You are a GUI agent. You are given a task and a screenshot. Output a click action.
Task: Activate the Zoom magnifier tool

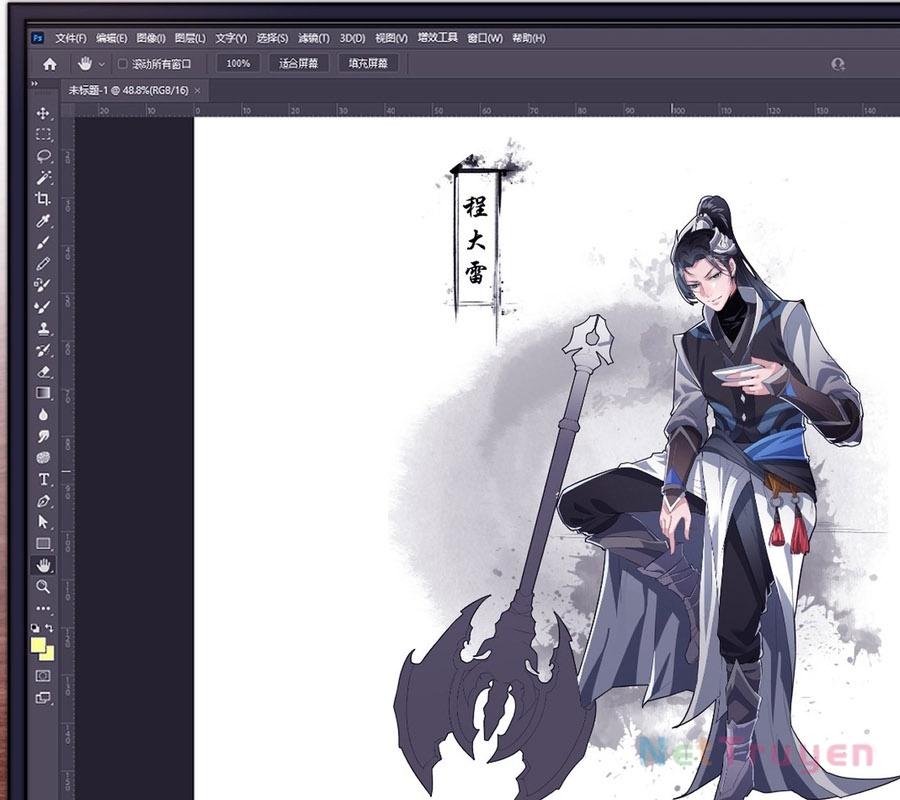(43, 586)
